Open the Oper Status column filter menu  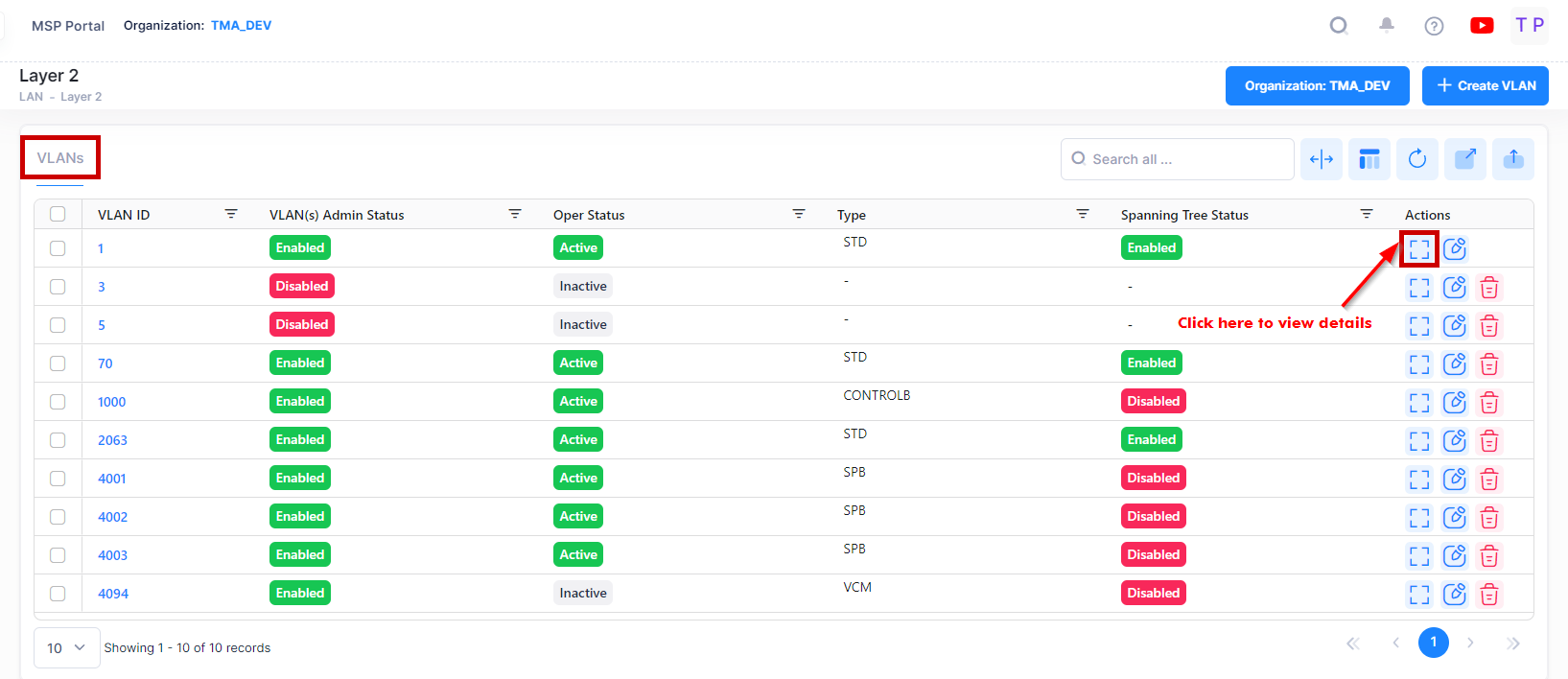[798, 214]
